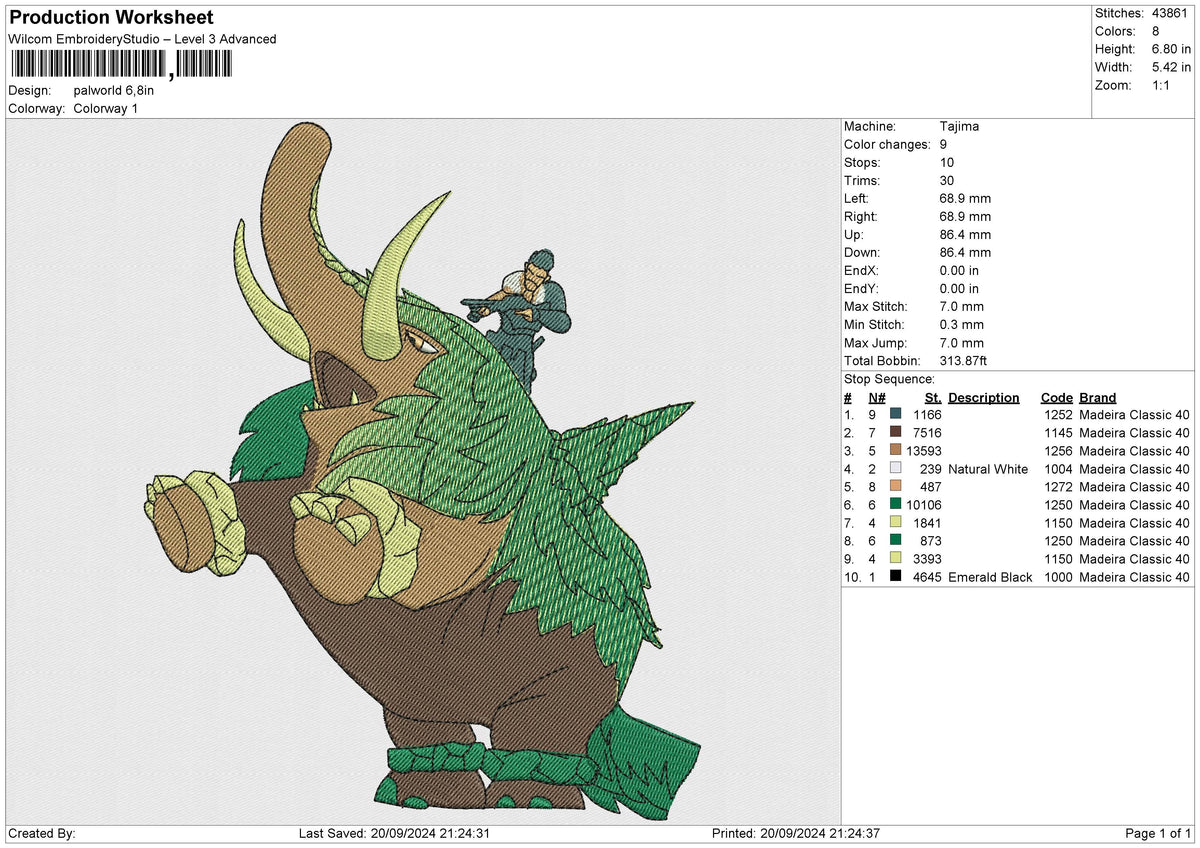The height and width of the screenshot is (848, 1200).
Task: Click stitch count '13593' in row 3
Action: point(924,451)
